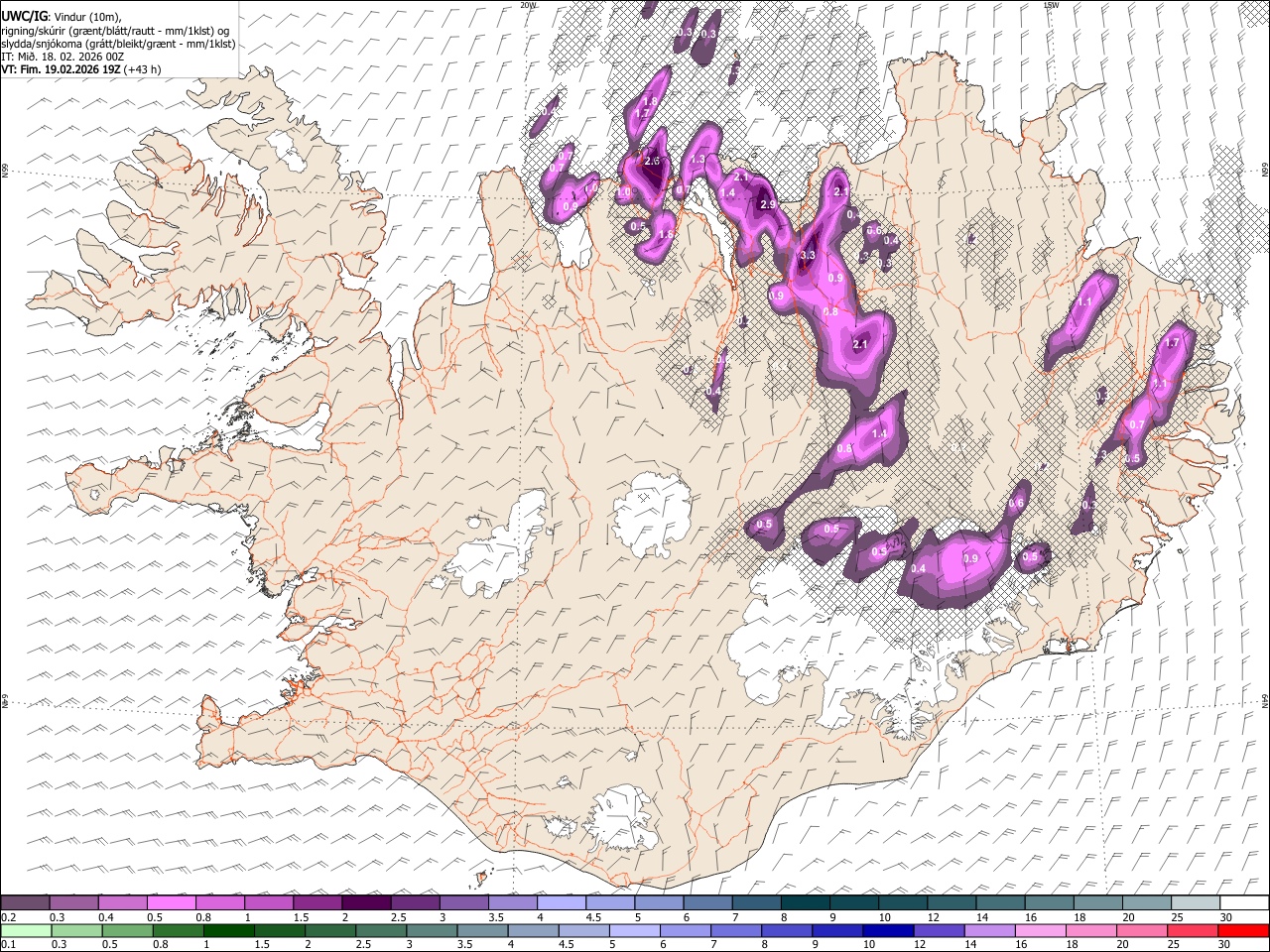Click the lavender 4–4.5 swatch in top legend
This screenshot has height=952, width=1270.
pyautogui.click(x=562, y=903)
